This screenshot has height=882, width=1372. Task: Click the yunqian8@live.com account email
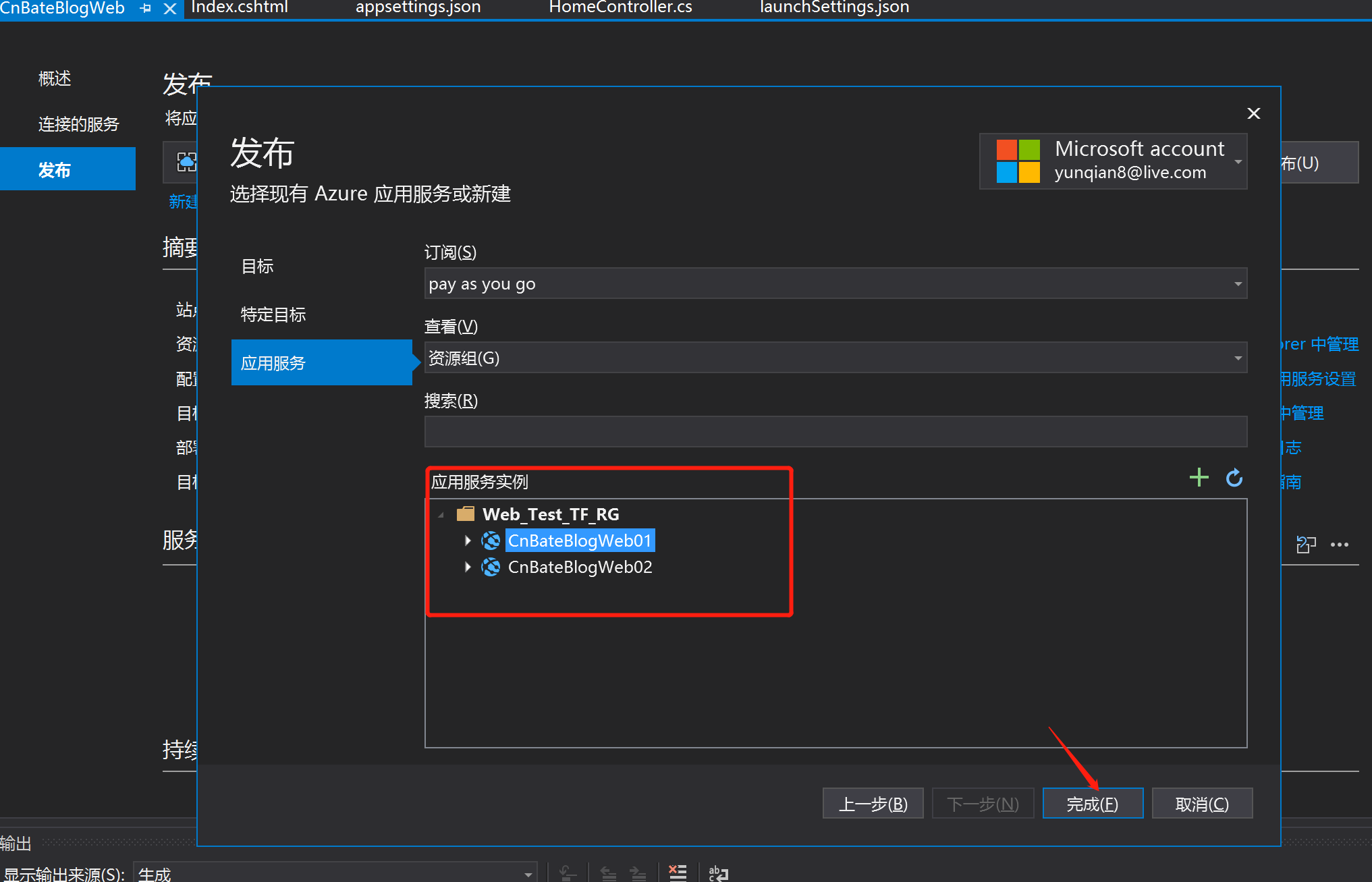(x=1130, y=173)
